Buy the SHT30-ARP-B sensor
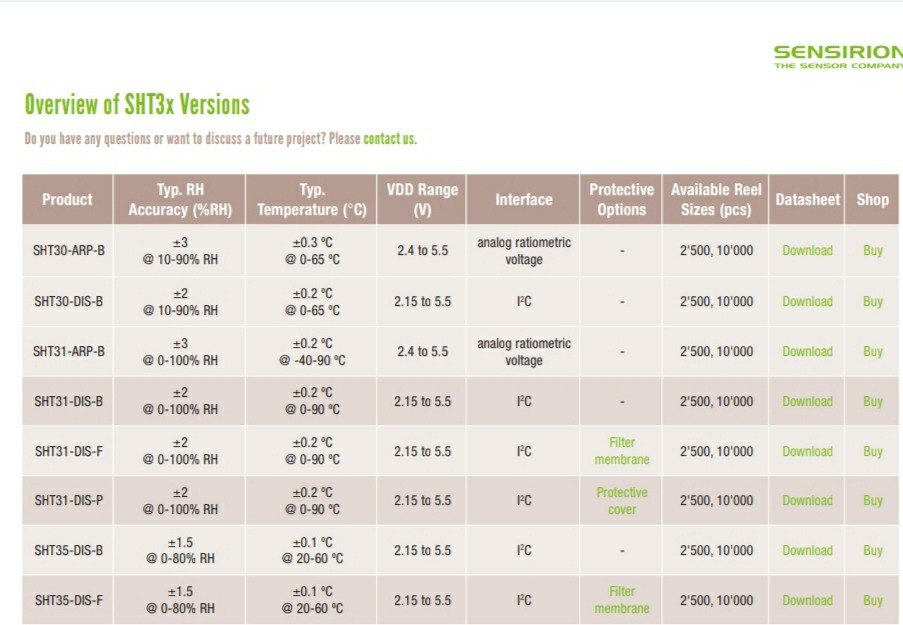 872,251
